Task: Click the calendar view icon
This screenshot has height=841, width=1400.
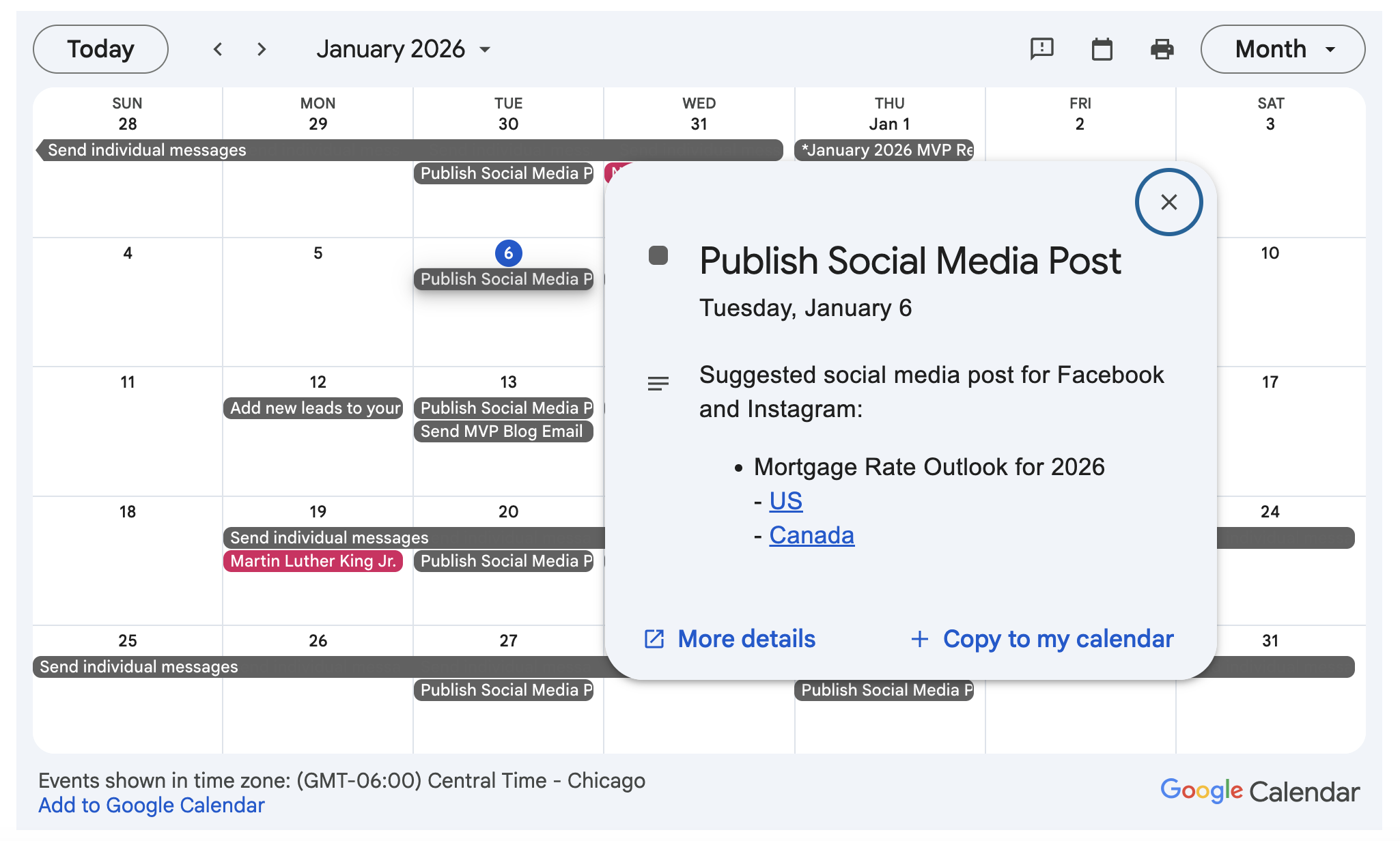Action: tap(1102, 49)
